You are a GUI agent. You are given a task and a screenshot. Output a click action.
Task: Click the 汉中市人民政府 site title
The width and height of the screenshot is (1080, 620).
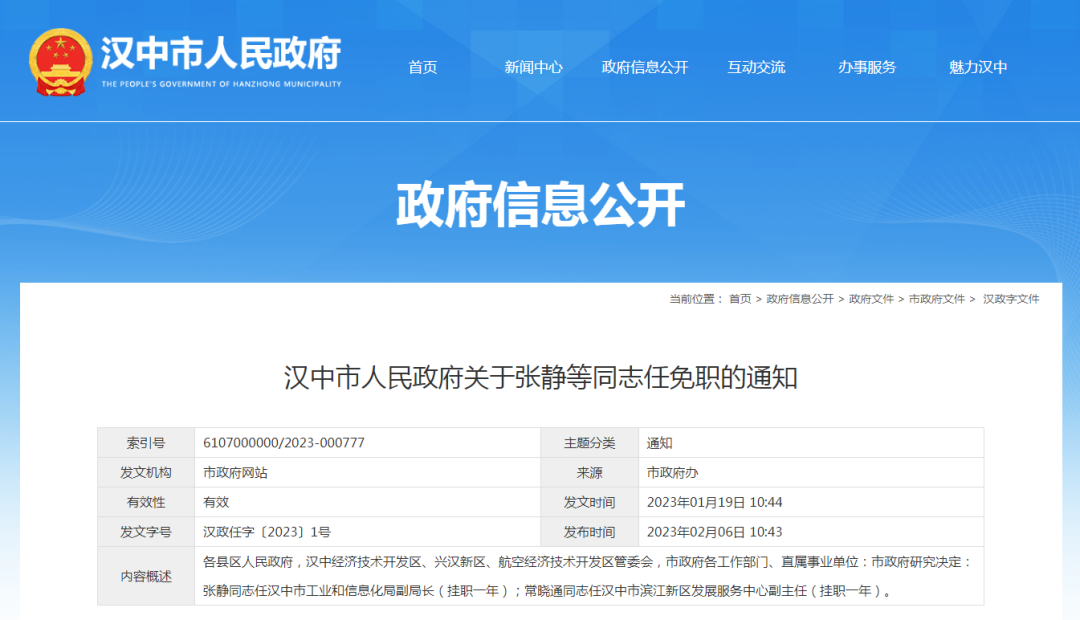pyautogui.click(x=221, y=54)
